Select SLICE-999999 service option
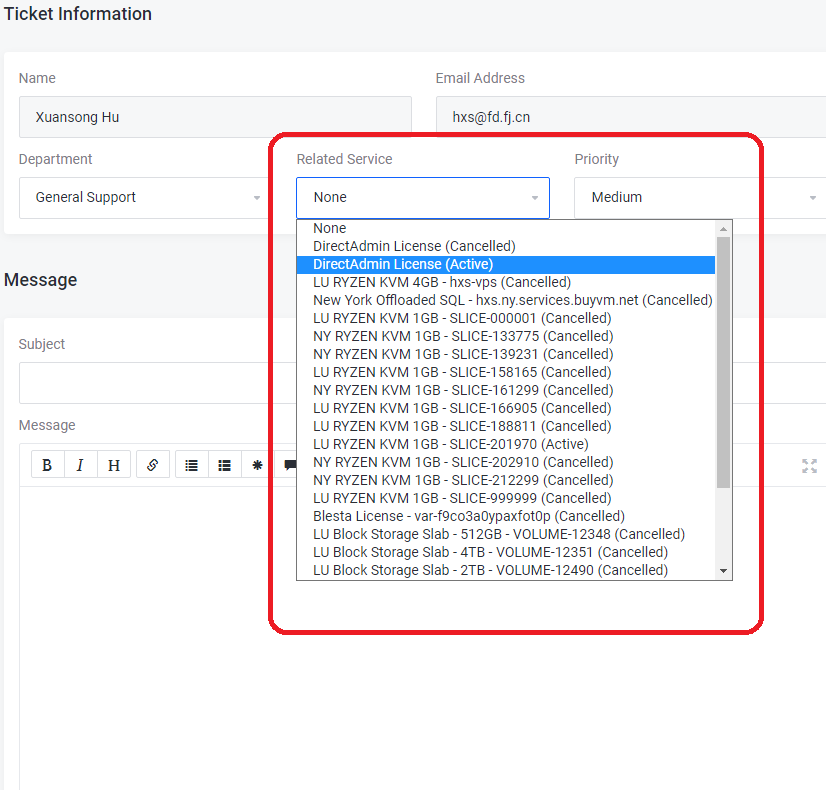 tap(506, 498)
